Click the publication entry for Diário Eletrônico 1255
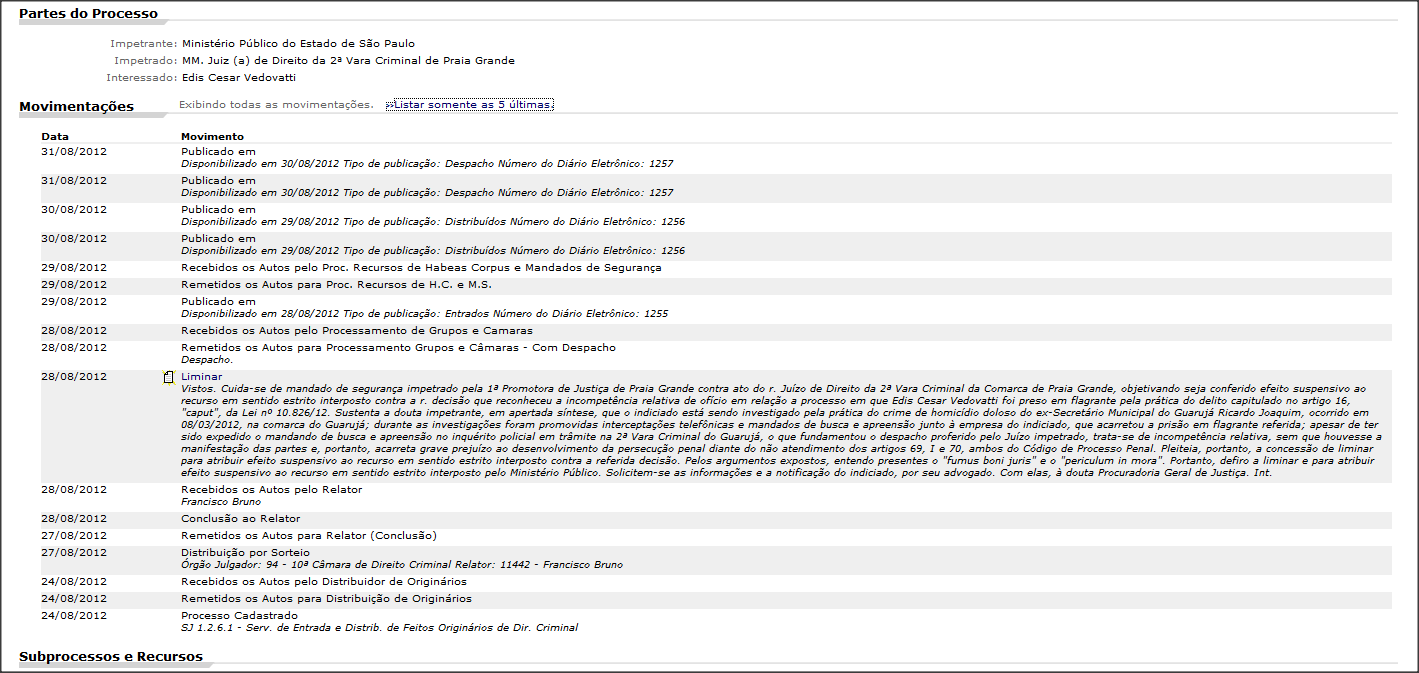1419x673 pixels. point(424,314)
